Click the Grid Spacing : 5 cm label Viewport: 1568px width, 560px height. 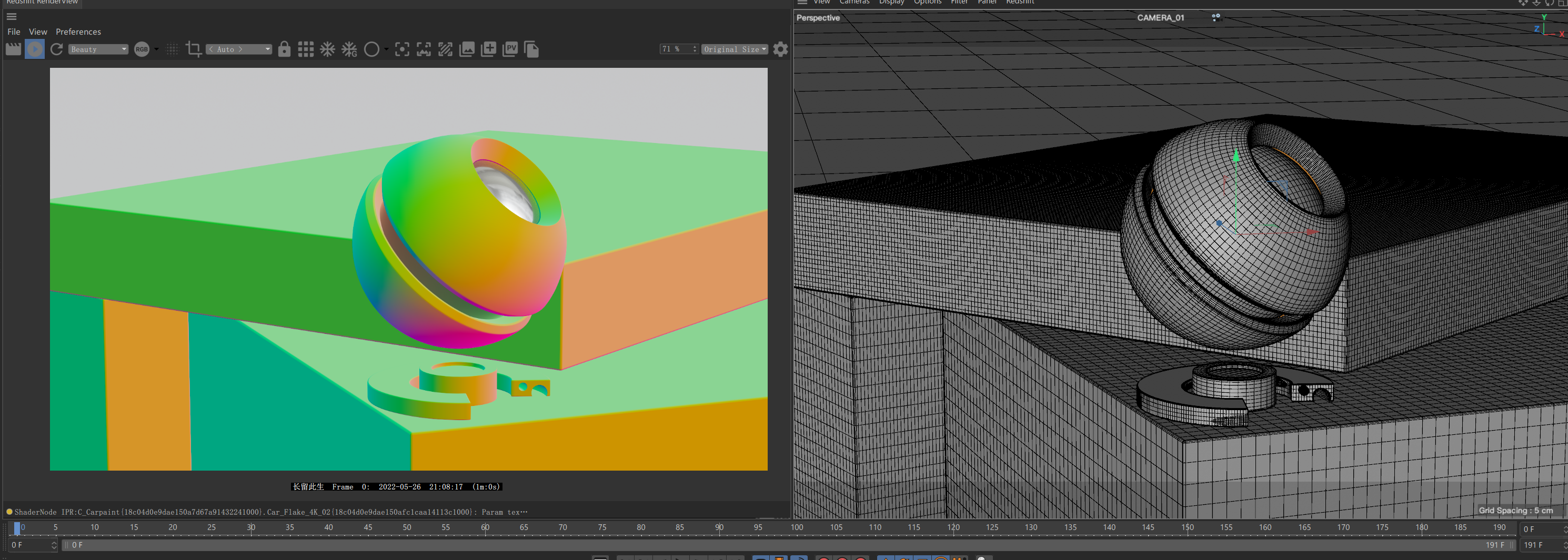point(1516,510)
